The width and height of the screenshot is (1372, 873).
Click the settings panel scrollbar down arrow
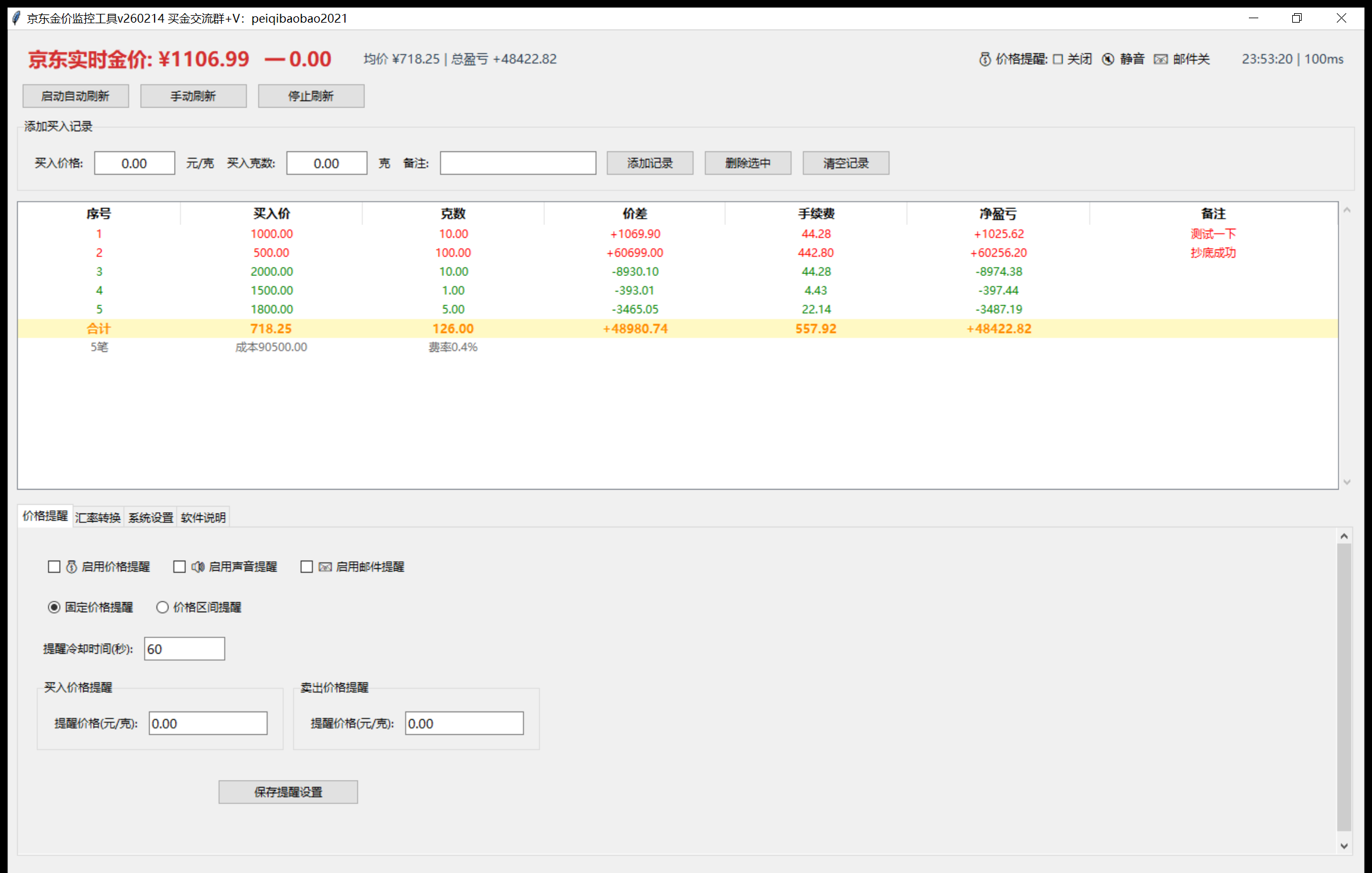click(x=1344, y=846)
